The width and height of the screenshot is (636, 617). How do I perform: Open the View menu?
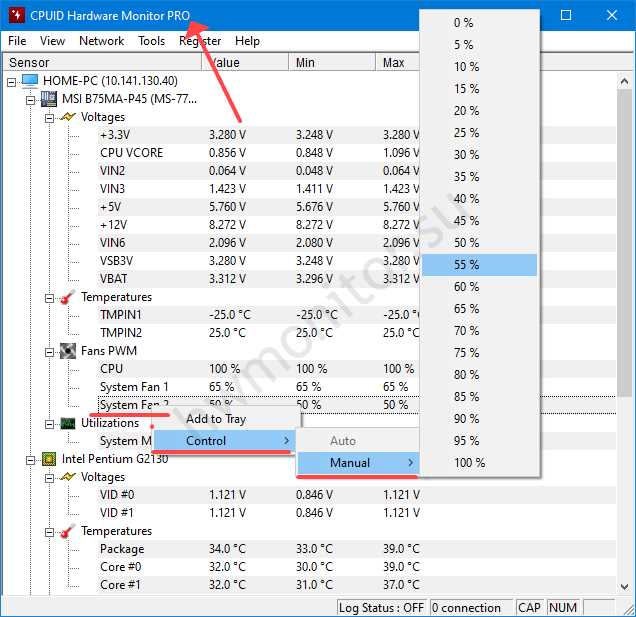click(x=52, y=41)
